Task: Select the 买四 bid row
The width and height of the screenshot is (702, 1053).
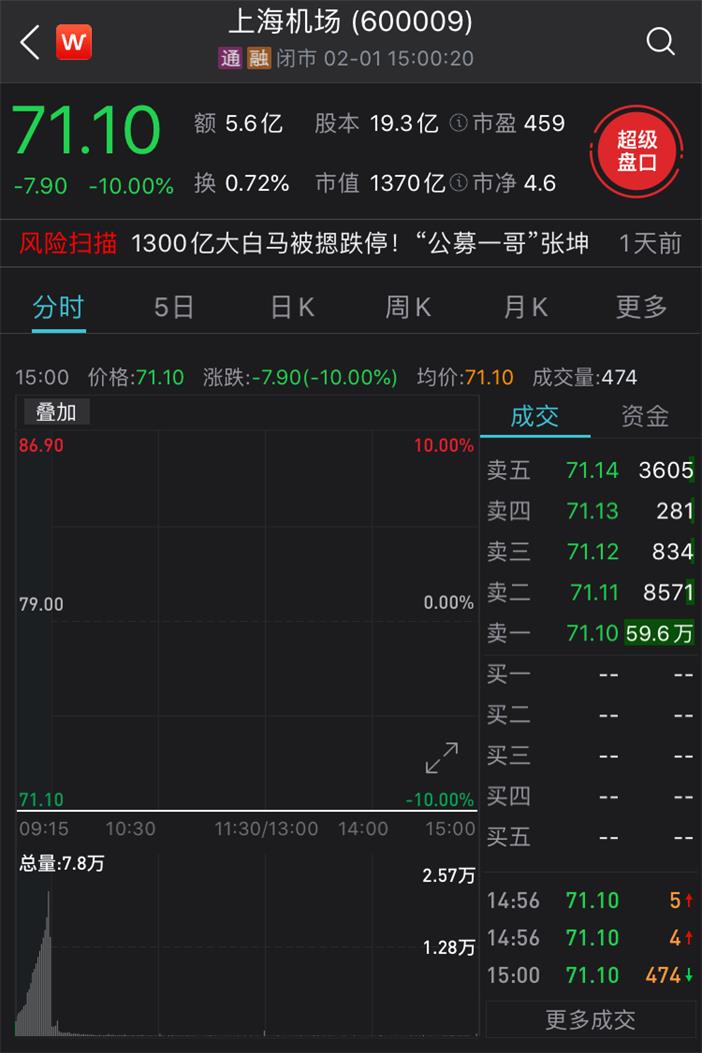Action: pos(590,797)
